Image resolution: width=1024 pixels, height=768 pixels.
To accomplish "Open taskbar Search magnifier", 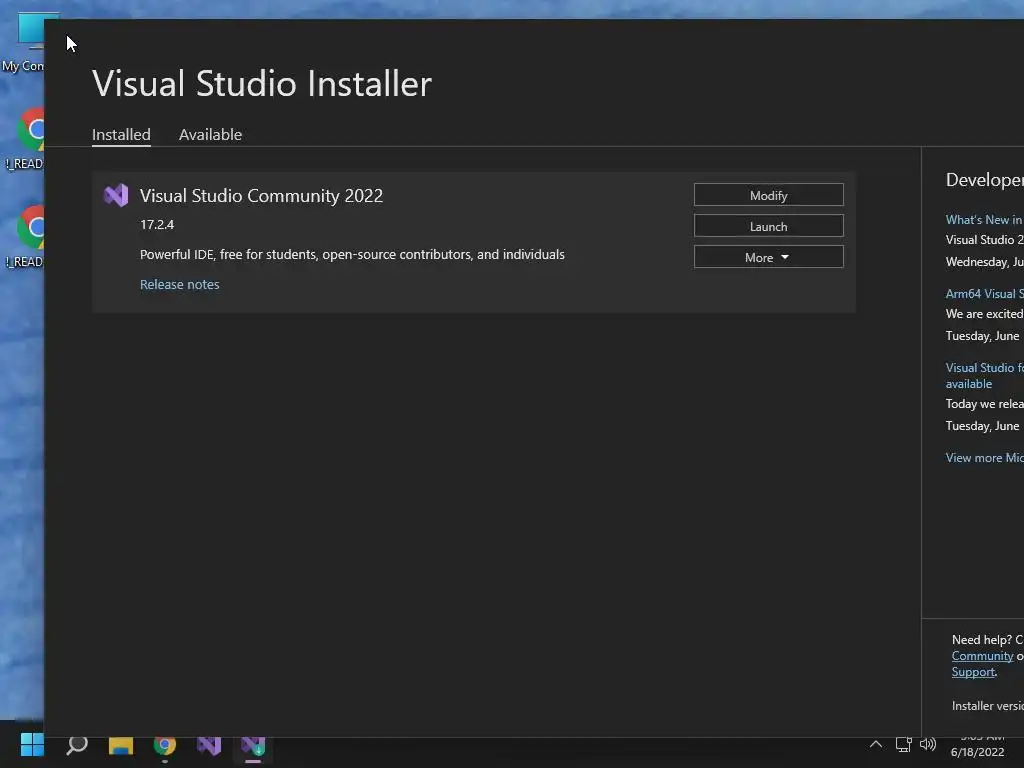I will click(77, 745).
